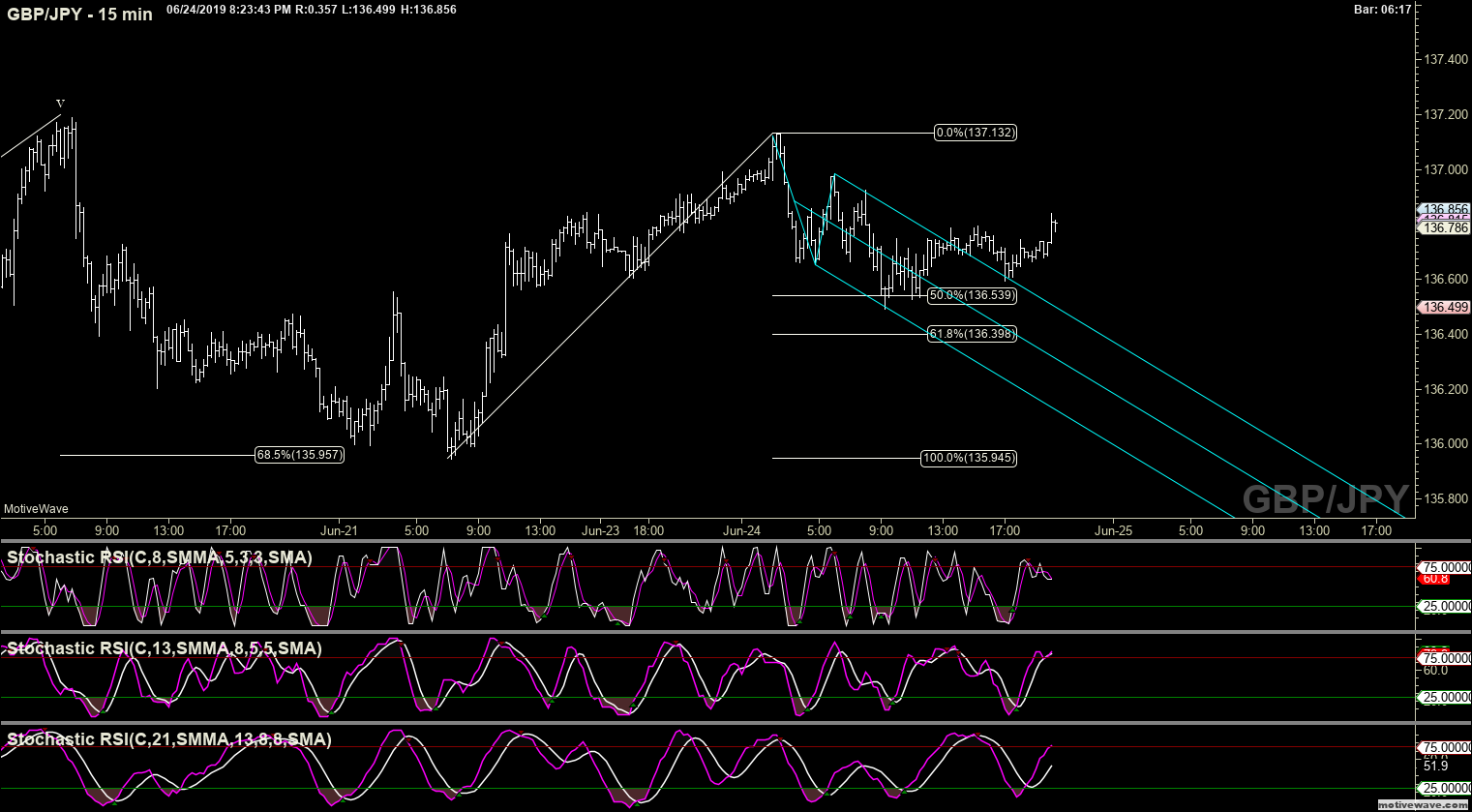This screenshot has width=1472, height=812.
Task: Click the Jun-23 date on time axis
Action: (600, 530)
